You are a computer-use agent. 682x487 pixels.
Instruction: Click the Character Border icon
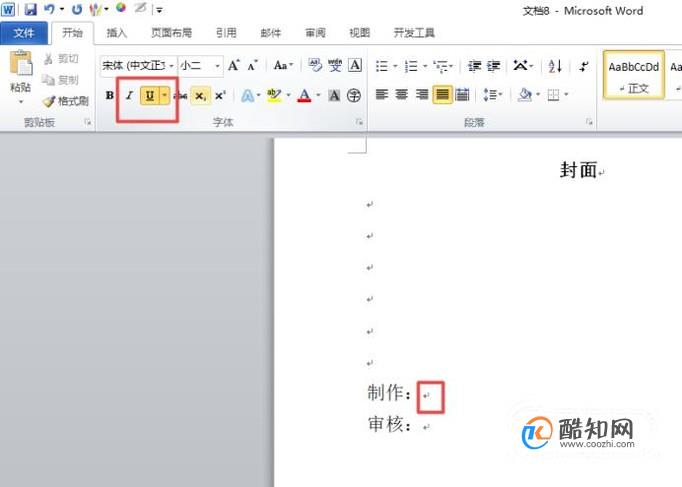point(355,65)
